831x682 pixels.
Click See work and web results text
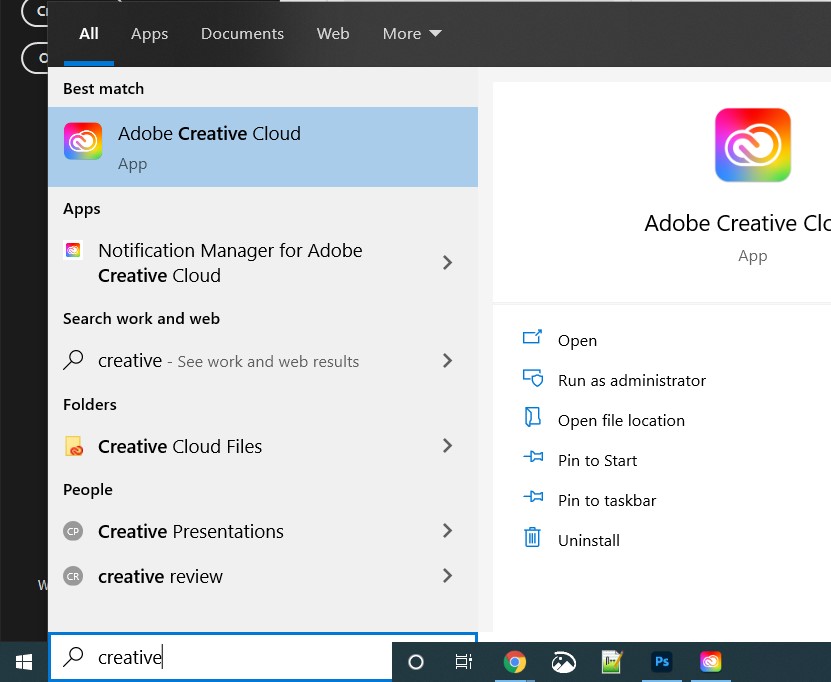click(268, 361)
